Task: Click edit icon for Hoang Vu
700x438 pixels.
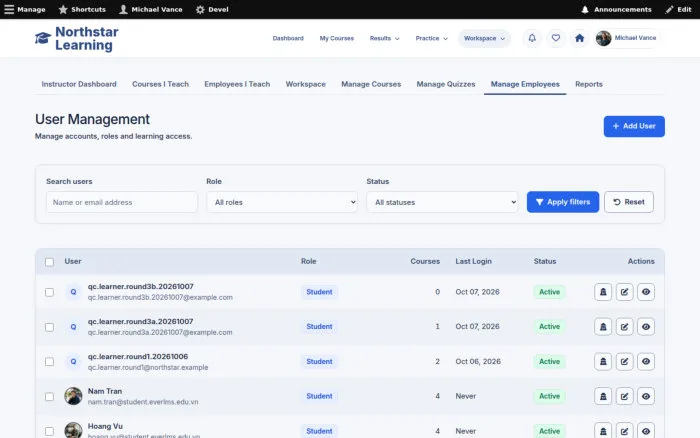Action: pos(624,430)
